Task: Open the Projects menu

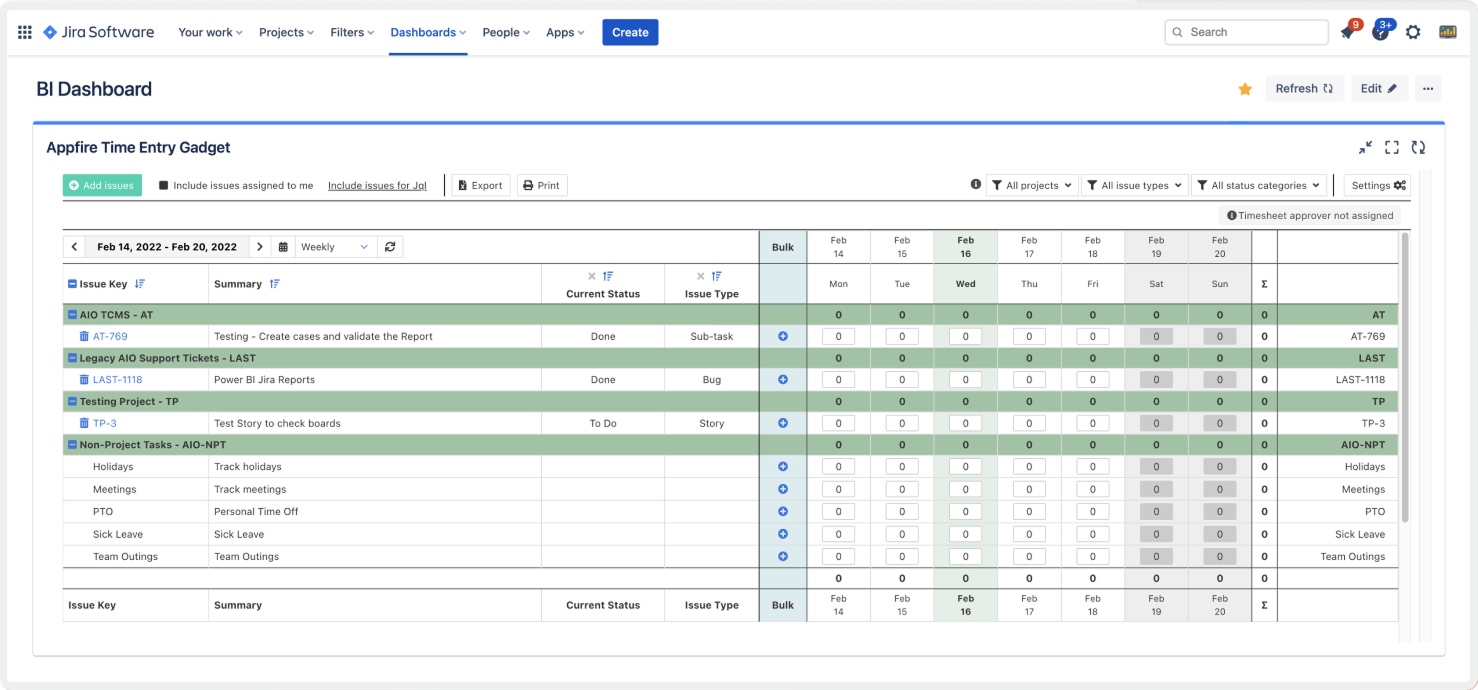Action: coord(286,32)
